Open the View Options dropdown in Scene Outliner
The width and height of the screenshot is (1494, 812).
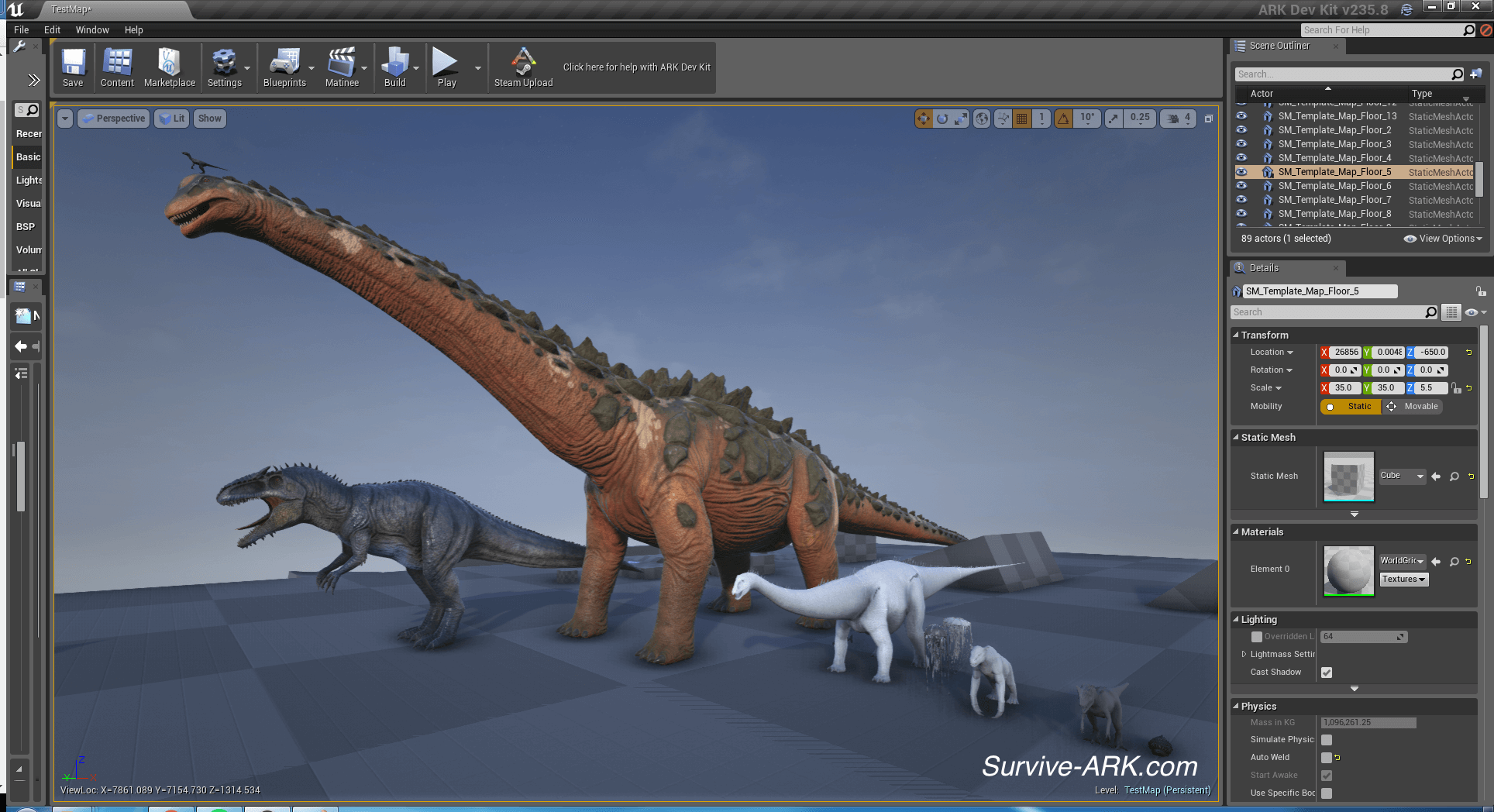click(x=1443, y=239)
